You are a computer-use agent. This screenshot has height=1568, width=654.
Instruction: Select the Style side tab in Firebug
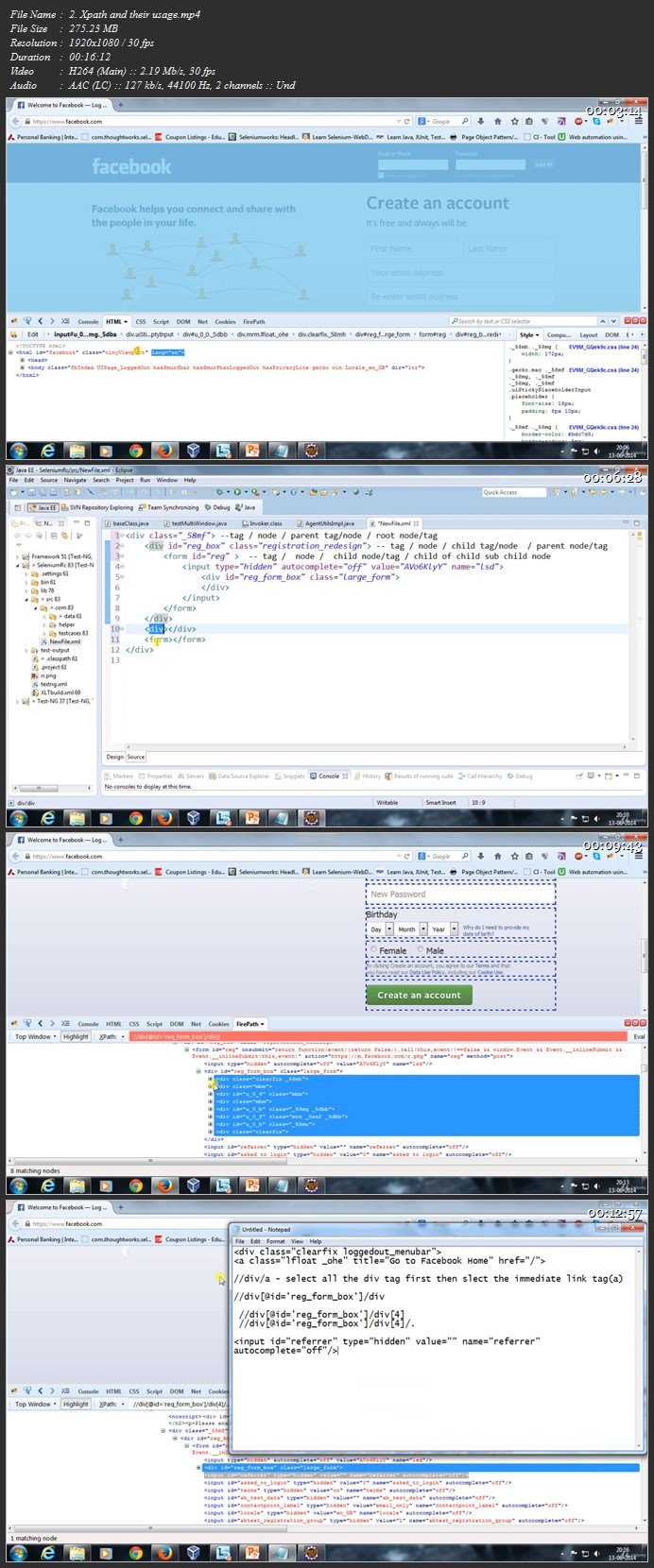coord(529,334)
